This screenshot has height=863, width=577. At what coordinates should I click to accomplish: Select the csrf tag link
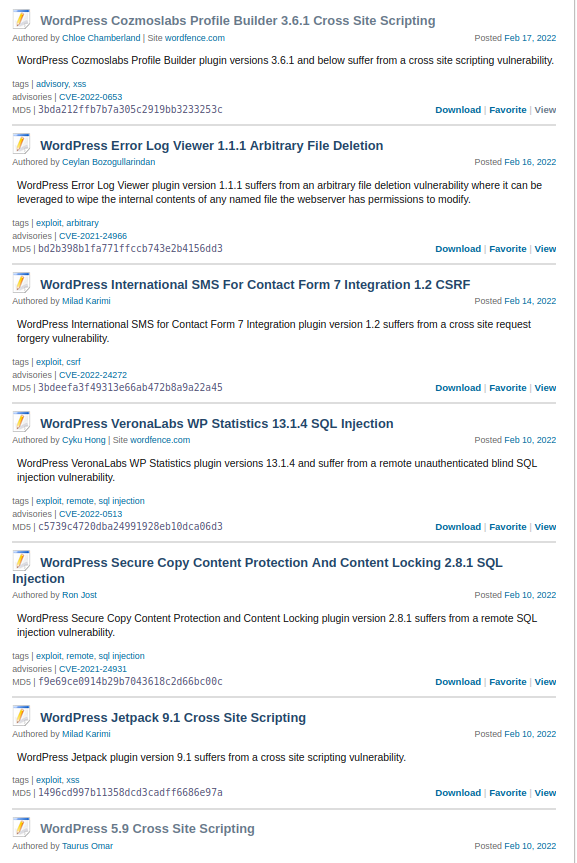point(73,362)
